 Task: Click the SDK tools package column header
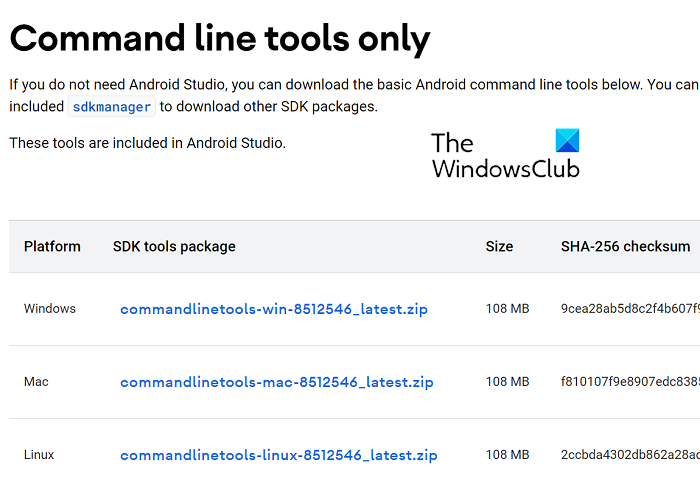(174, 246)
